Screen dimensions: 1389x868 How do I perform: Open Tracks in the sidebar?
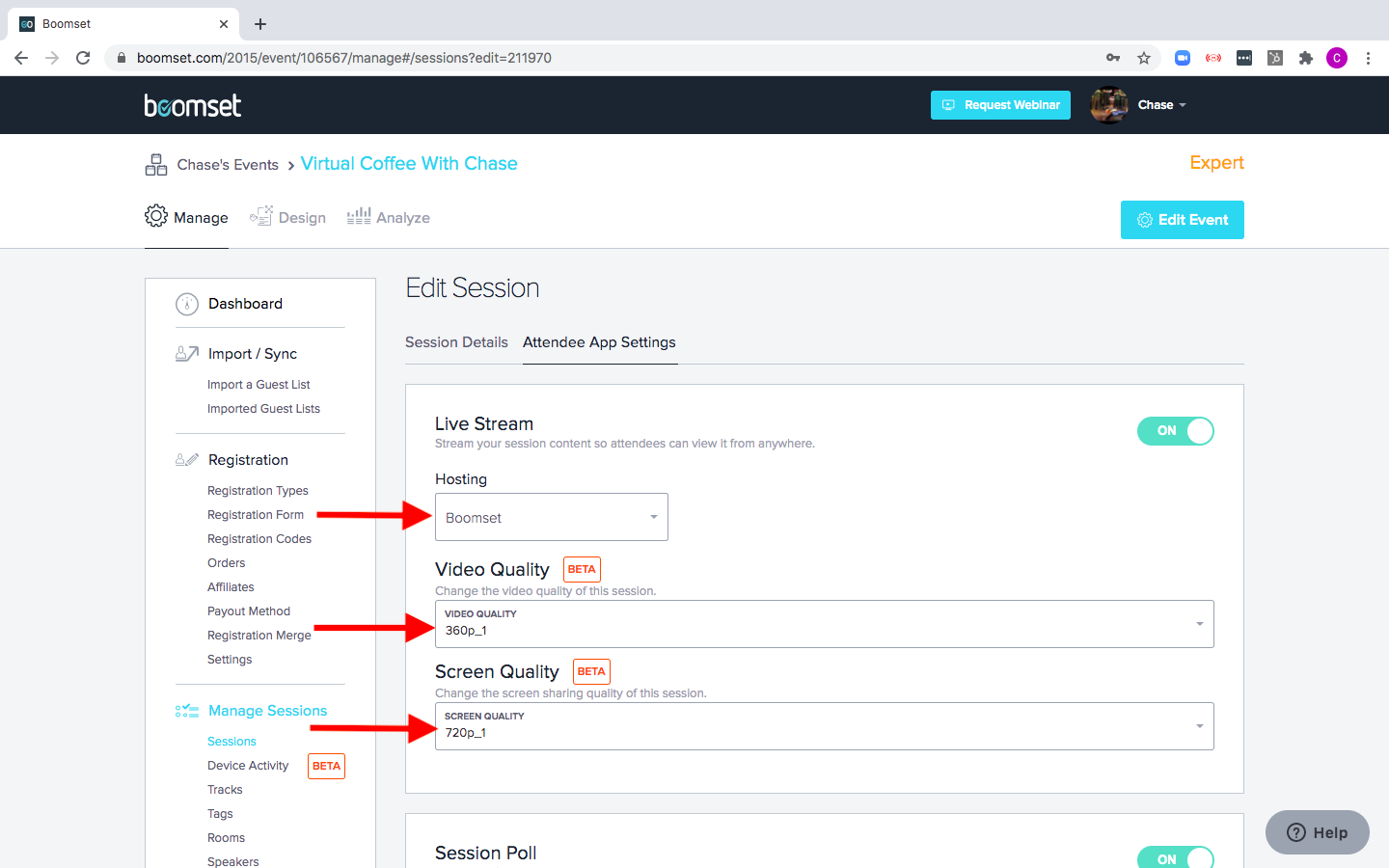pyautogui.click(x=225, y=790)
